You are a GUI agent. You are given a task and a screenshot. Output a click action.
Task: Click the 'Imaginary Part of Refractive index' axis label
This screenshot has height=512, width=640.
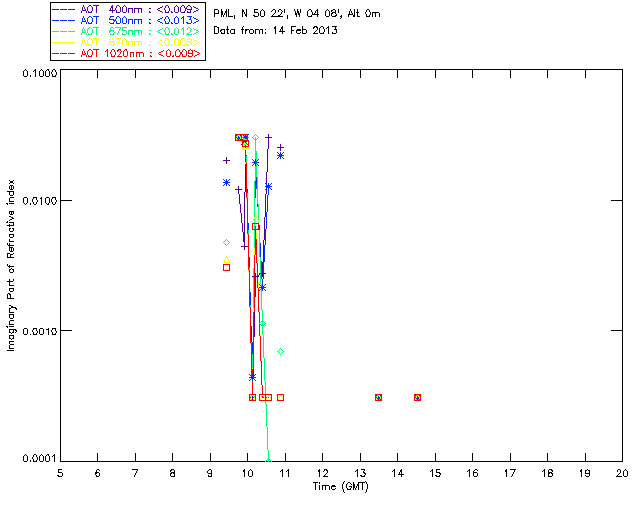pos(11,265)
